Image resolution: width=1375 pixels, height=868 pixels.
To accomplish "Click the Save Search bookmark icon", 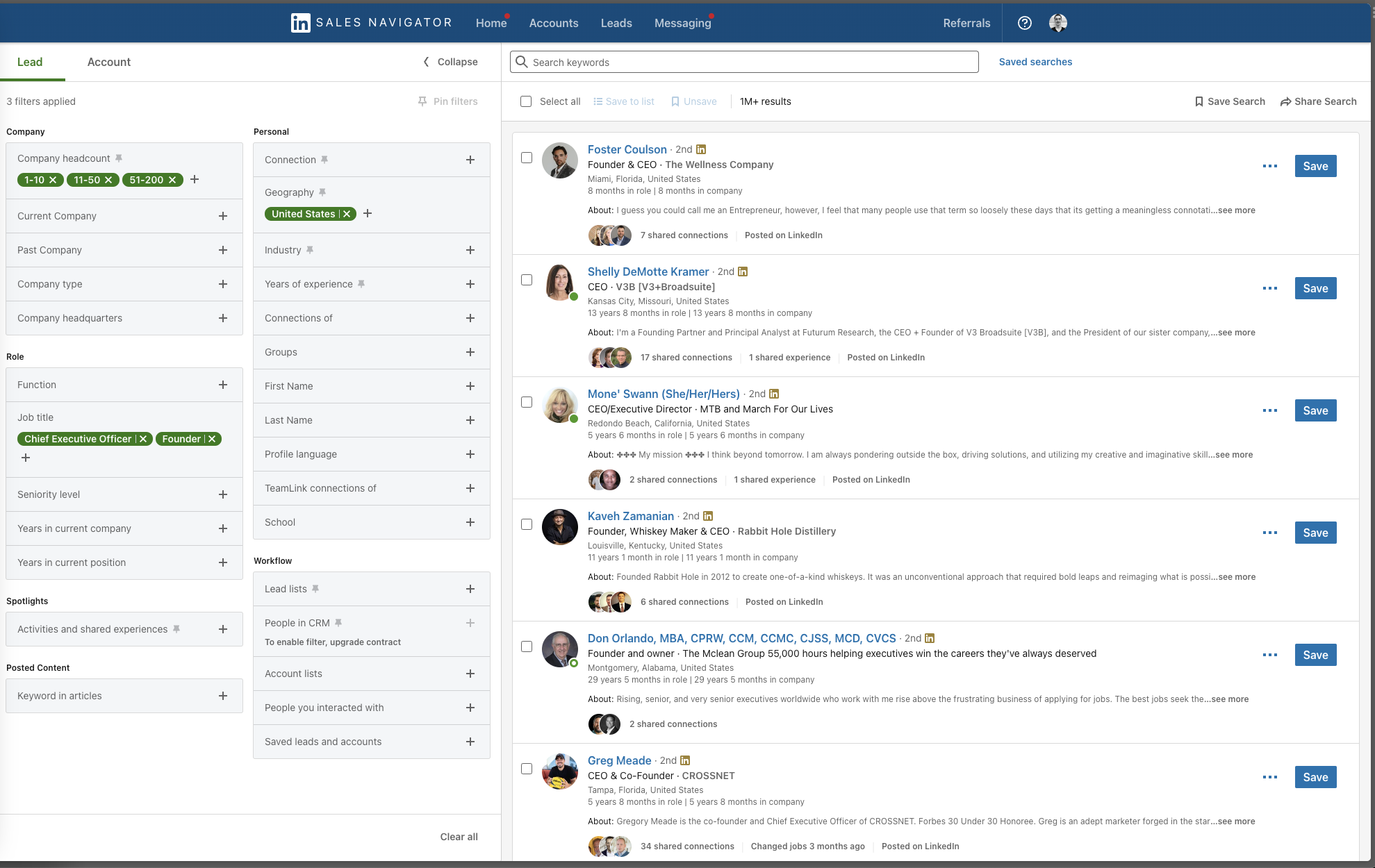I will tap(1199, 101).
